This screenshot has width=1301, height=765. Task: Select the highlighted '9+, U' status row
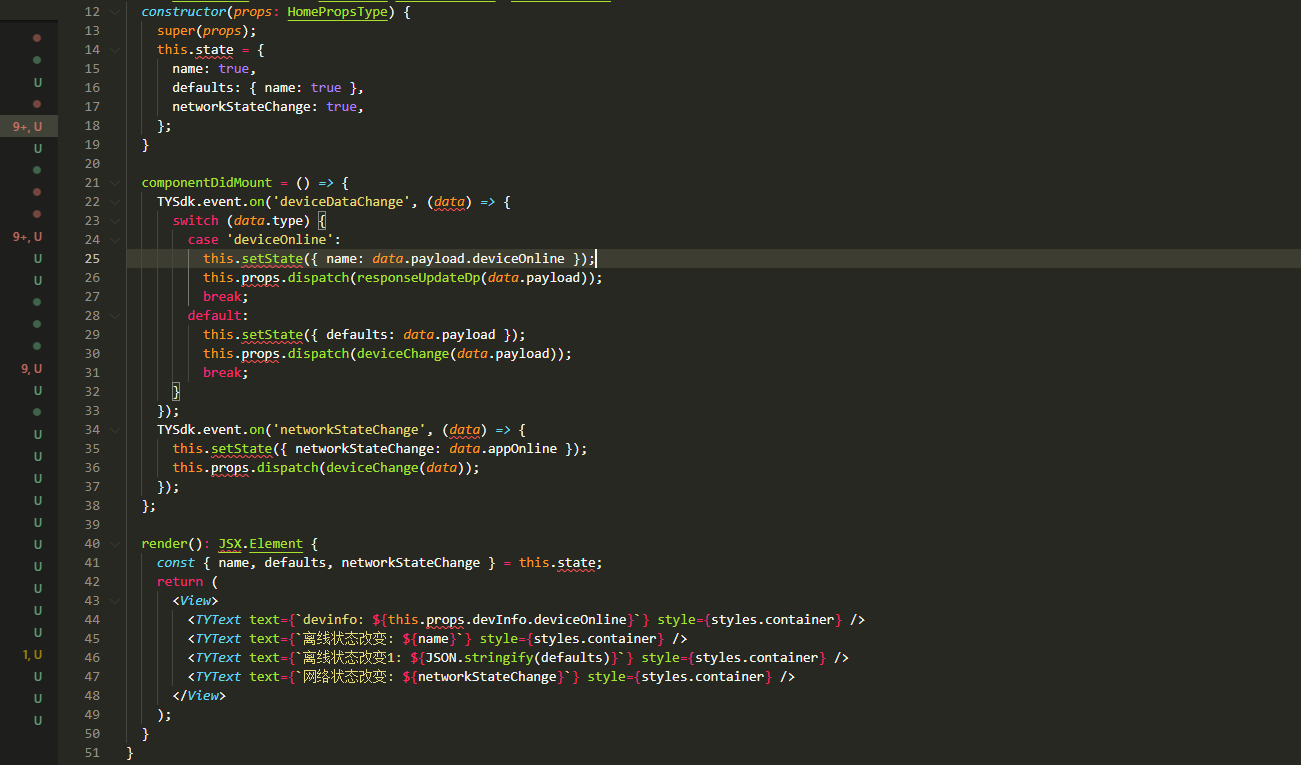point(29,126)
